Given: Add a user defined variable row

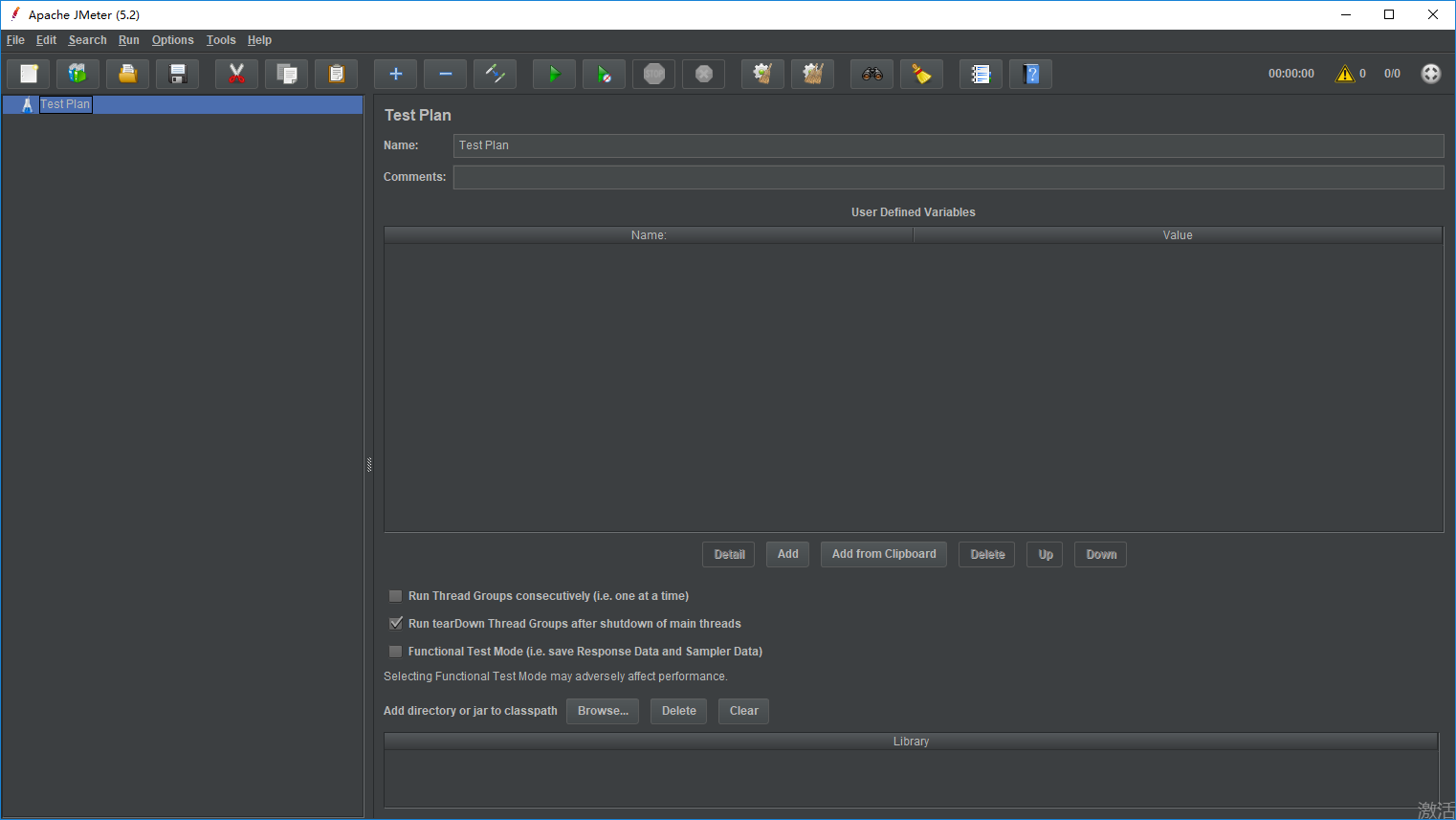Looking at the screenshot, I should [787, 555].
